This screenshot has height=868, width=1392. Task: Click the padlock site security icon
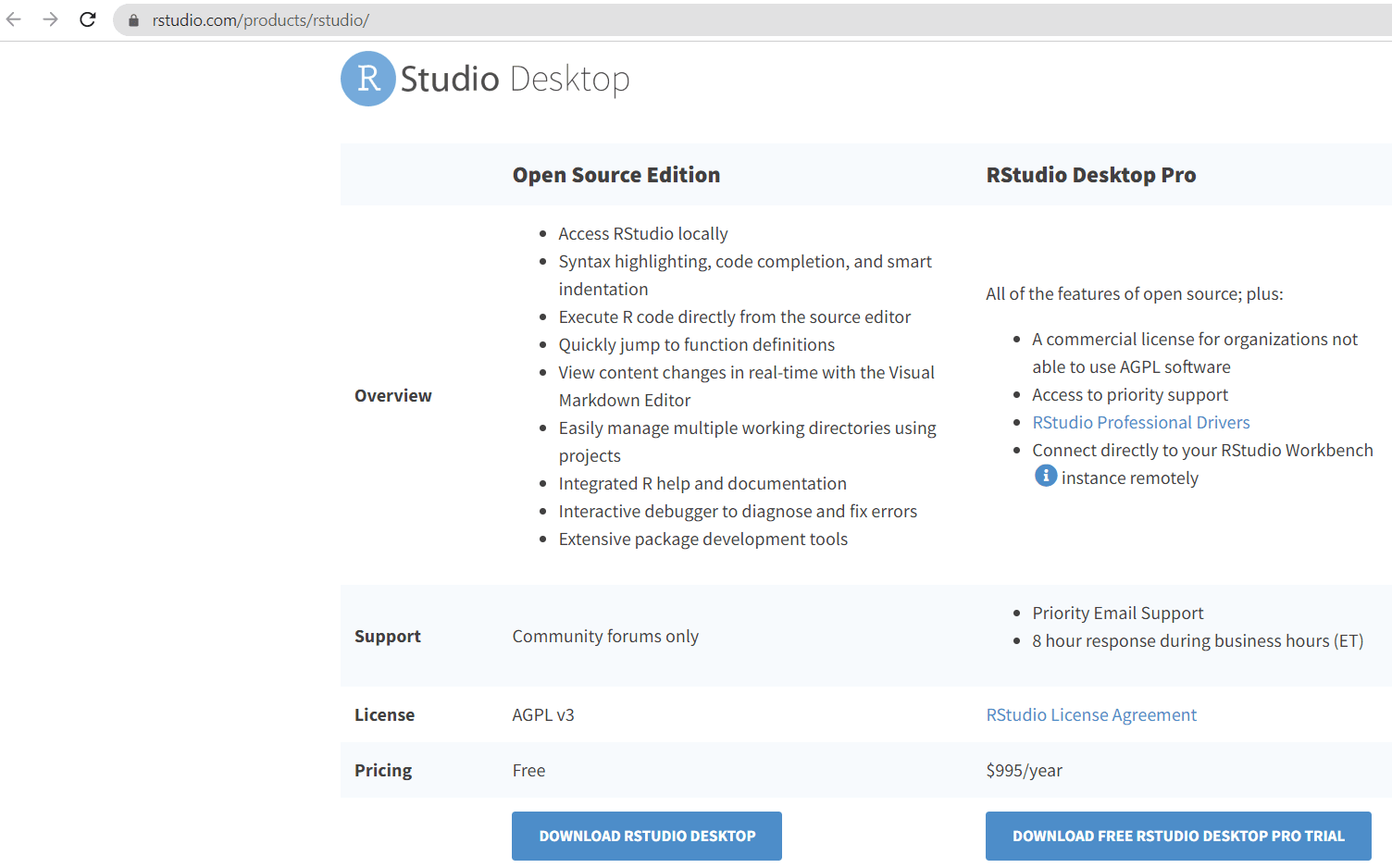pos(133,20)
